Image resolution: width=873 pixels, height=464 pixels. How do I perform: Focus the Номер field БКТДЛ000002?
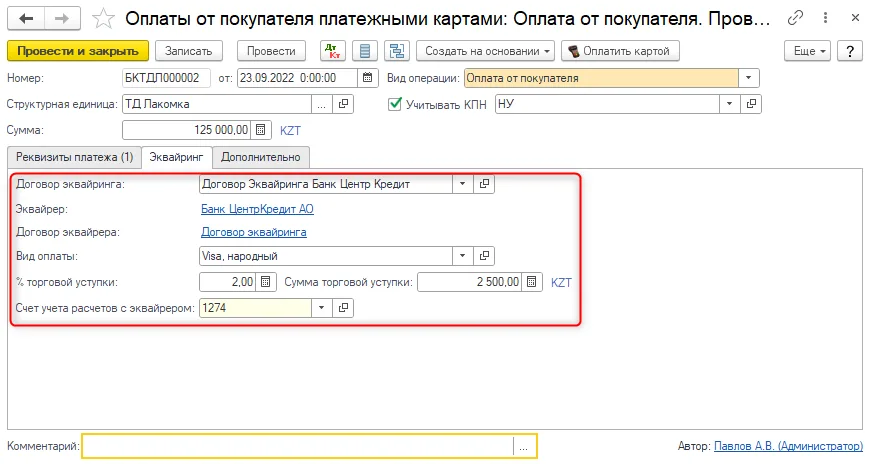[166, 78]
